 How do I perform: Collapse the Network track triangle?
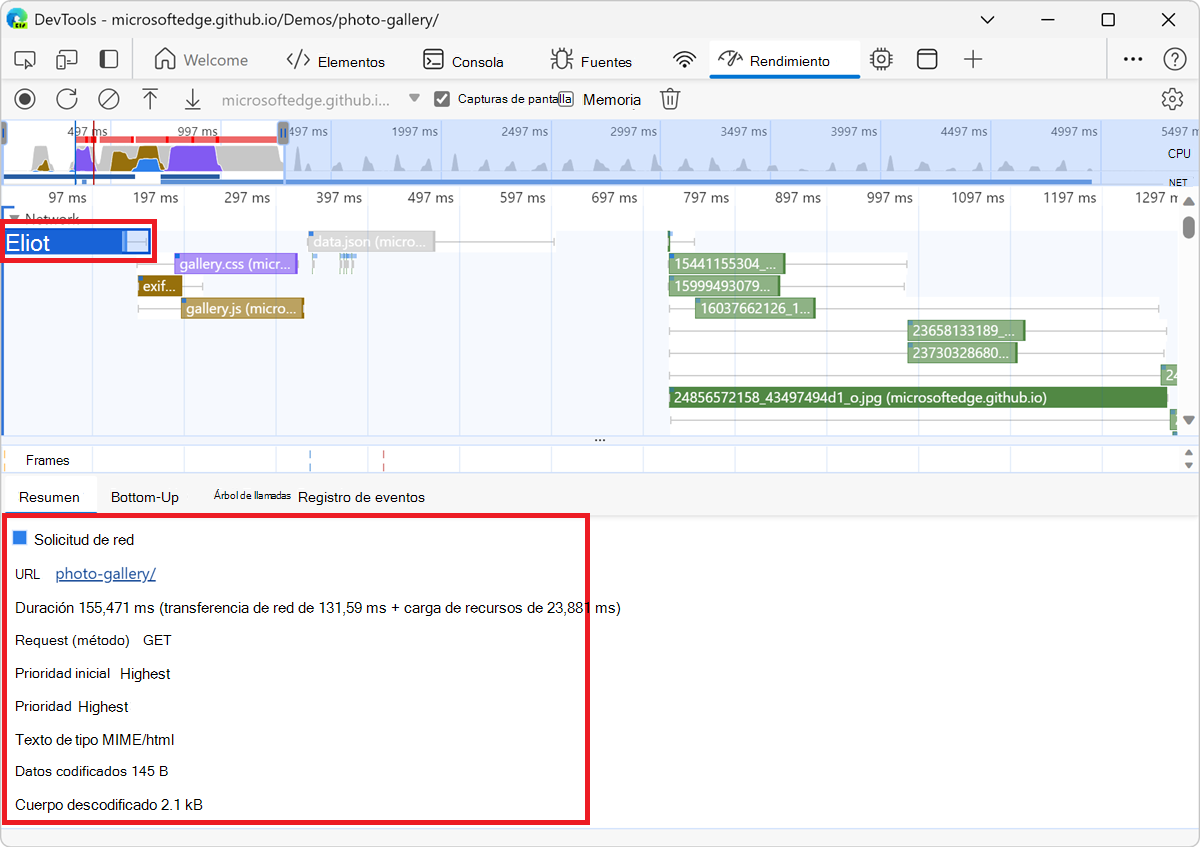tap(13, 218)
